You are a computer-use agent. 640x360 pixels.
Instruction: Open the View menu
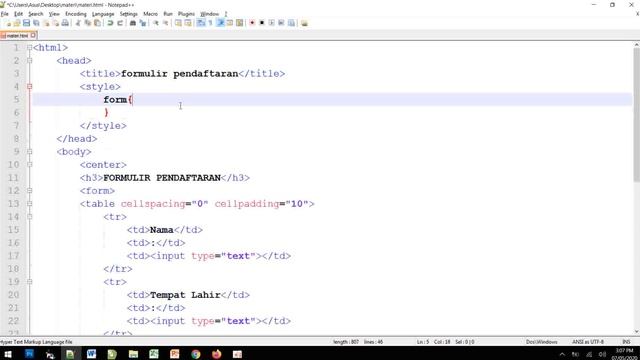[54, 14]
